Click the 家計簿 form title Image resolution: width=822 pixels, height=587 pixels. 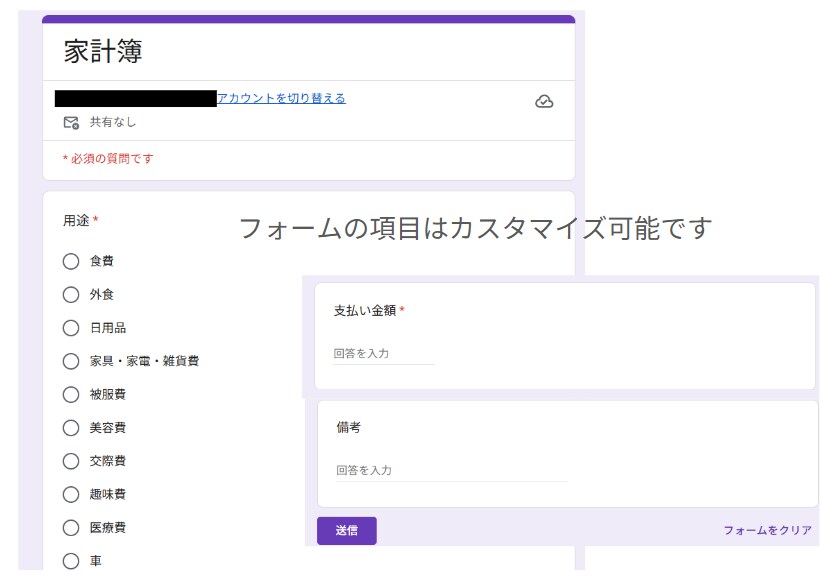pyautogui.click(x=103, y=51)
